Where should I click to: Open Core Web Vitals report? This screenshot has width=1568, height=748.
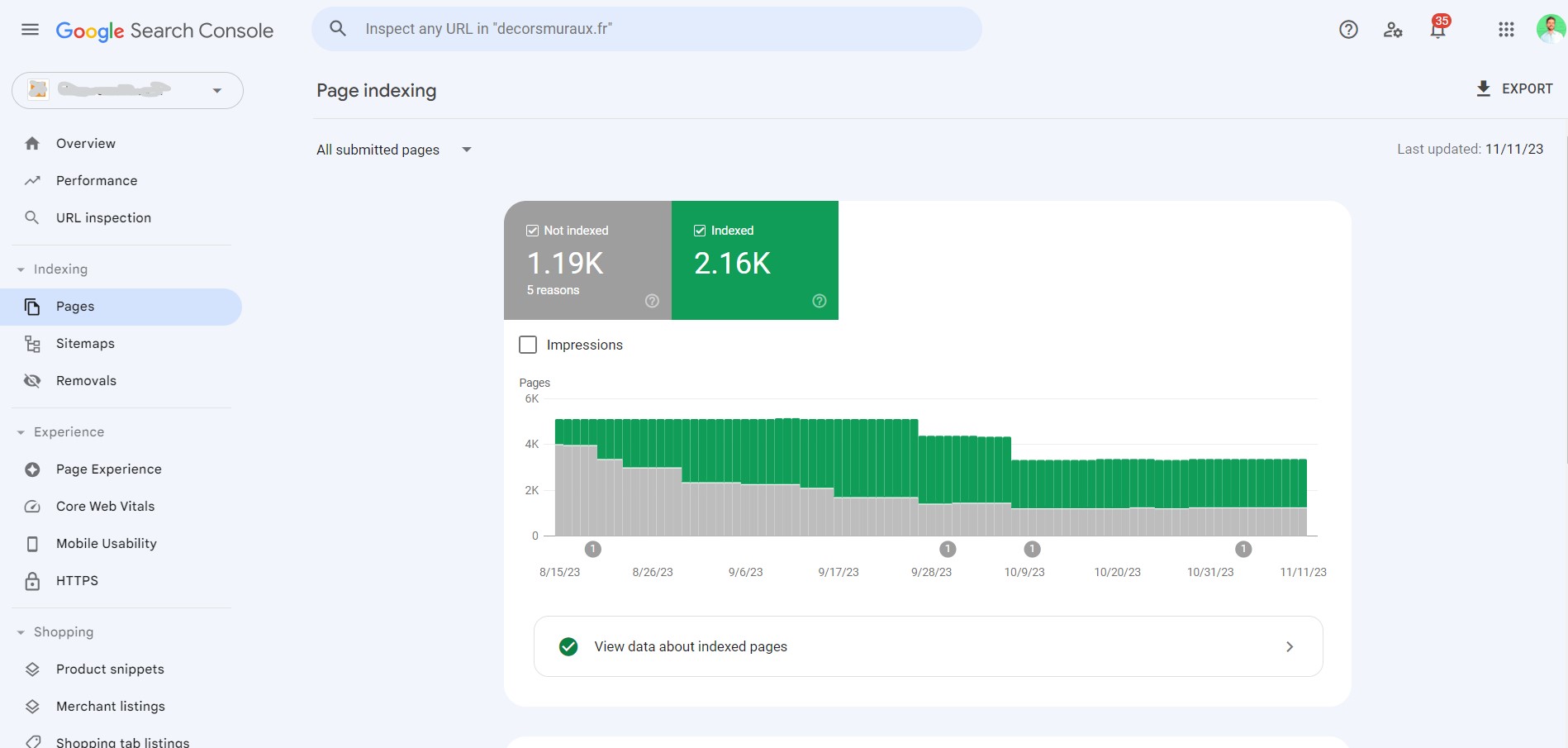[105, 506]
